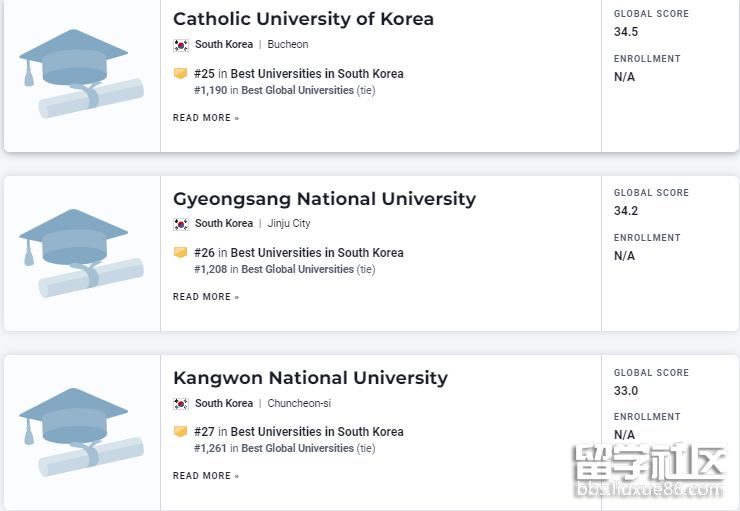Click South Korea flag under Catholic University
Viewport: 740px width, 511px height.
pyautogui.click(x=181, y=45)
